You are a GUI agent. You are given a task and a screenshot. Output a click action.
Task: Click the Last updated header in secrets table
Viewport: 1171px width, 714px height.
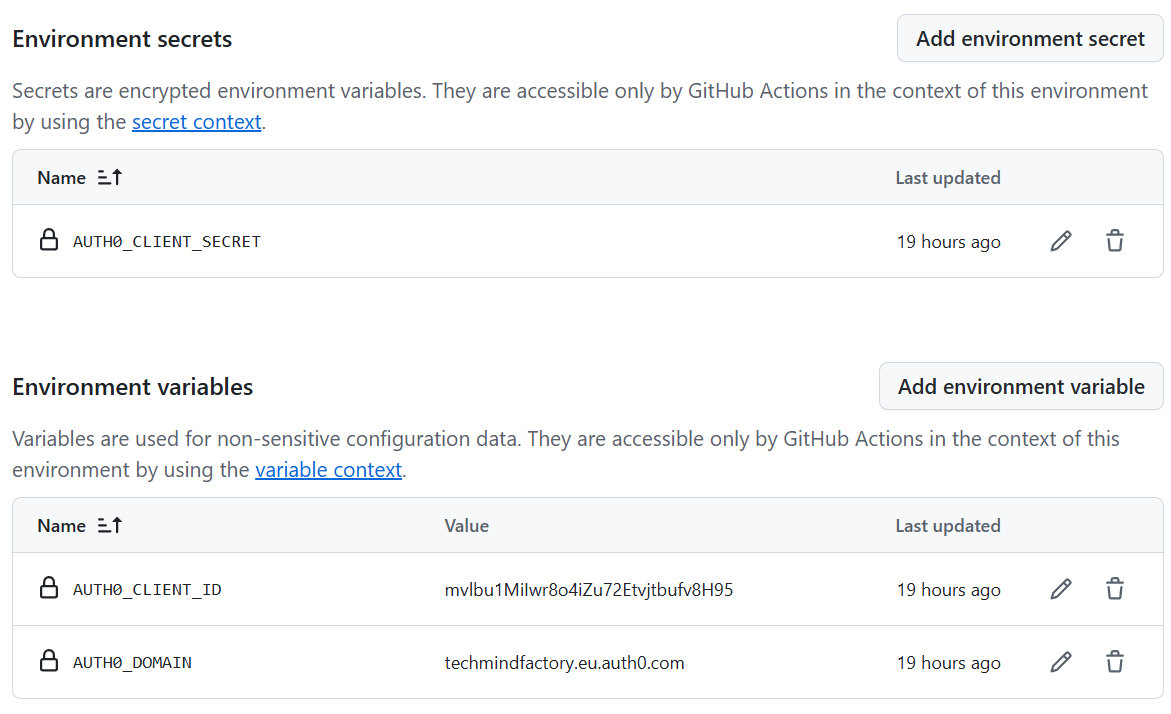click(948, 177)
